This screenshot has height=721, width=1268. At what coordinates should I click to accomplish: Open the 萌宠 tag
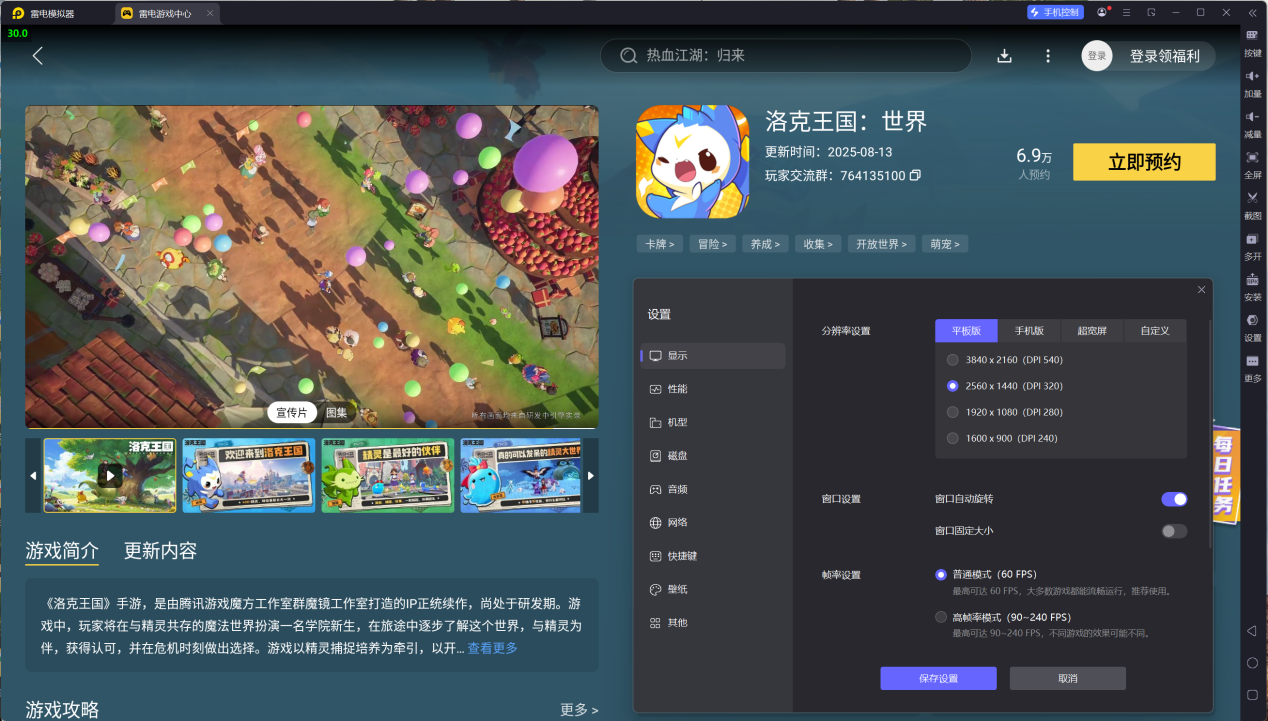[944, 244]
